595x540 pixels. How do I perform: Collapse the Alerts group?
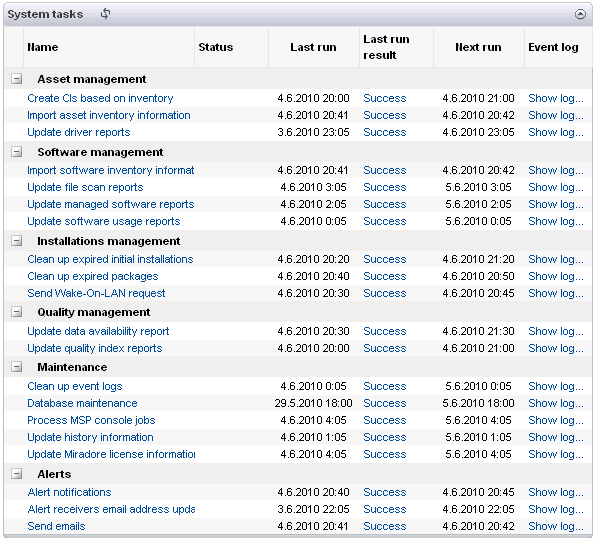(16, 474)
